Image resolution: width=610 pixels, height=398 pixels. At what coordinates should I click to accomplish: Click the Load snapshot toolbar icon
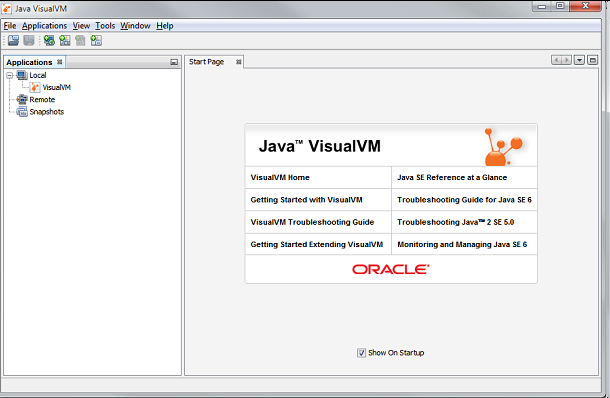pos(13,40)
